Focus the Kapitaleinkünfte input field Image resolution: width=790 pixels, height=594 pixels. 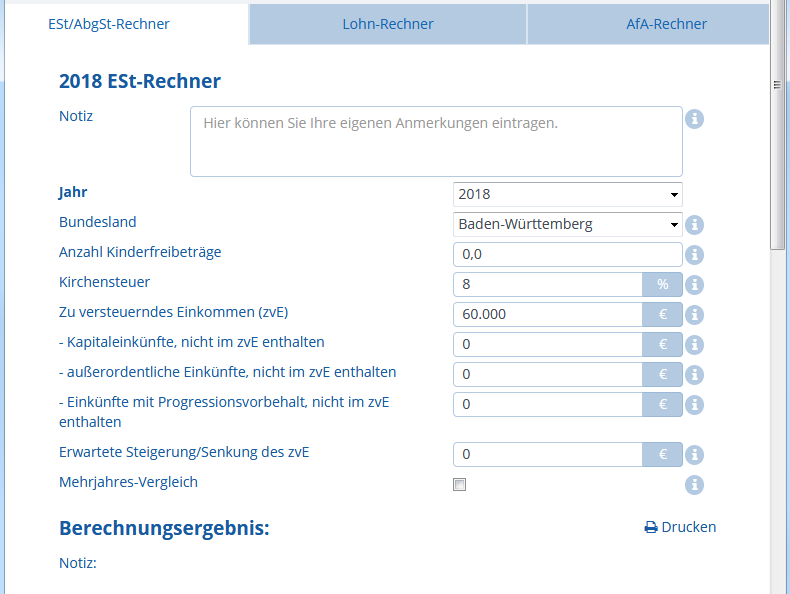coord(548,345)
